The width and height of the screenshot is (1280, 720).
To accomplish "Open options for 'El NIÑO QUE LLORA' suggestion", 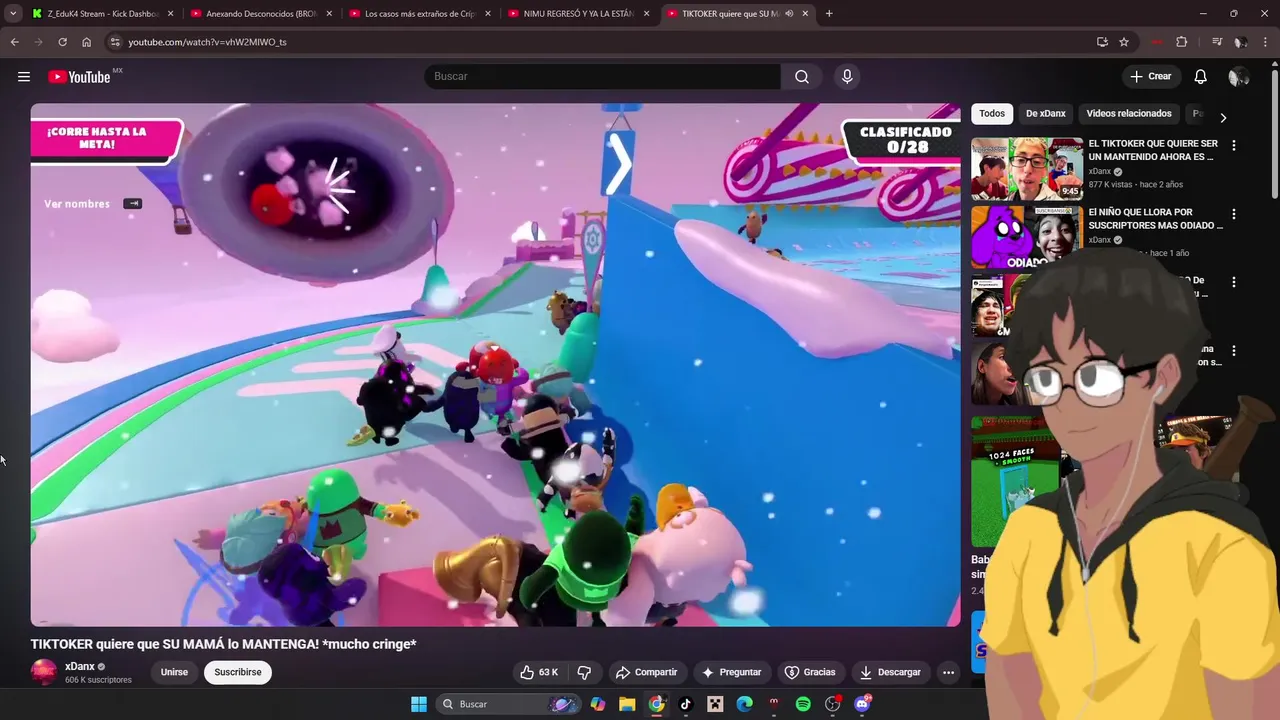I will click(x=1233, y=214).
